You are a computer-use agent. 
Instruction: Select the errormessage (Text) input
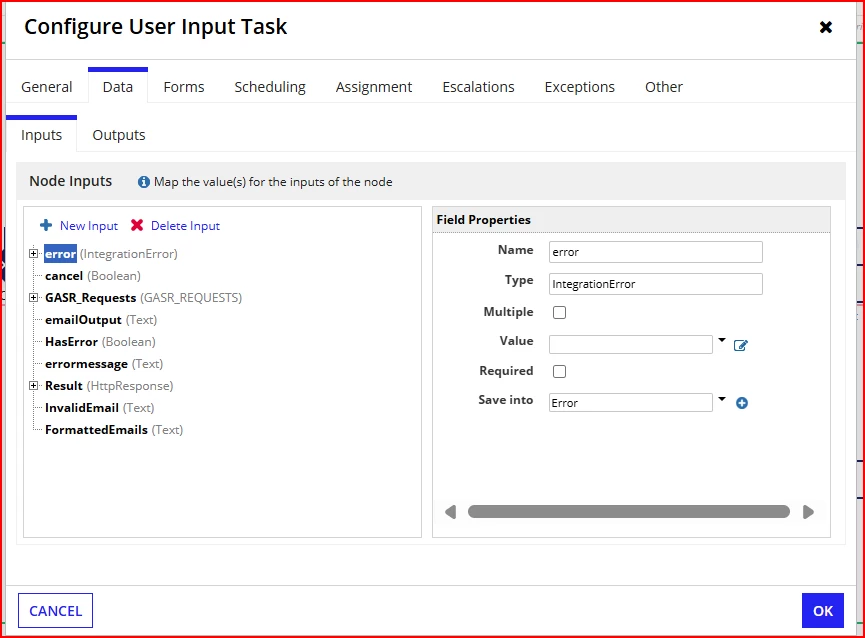104,364
